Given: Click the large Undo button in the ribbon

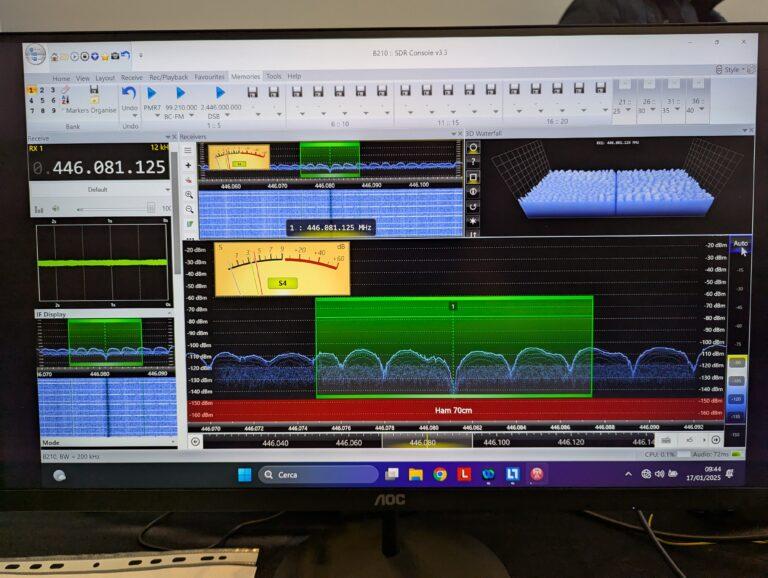Looking at the screenshot, I should pyautogui.click(x=129, y=98).
